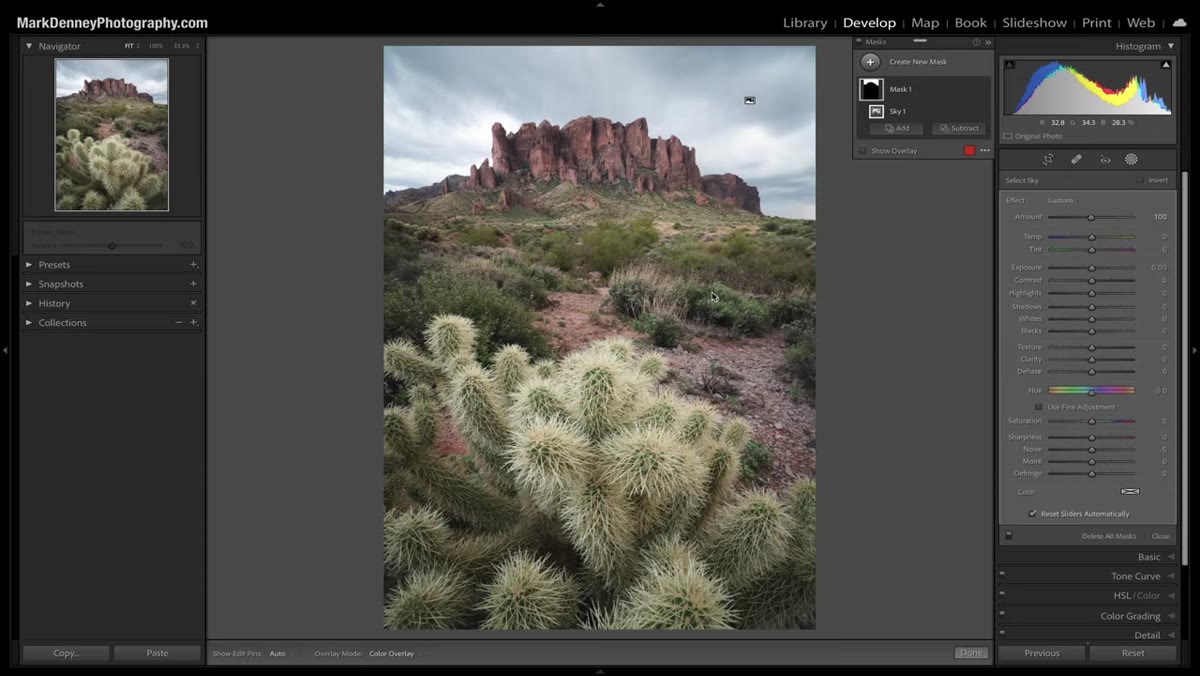Expand the Basic panel
This screenshot has height=676, width=1200.
[x=1171, y=557]
